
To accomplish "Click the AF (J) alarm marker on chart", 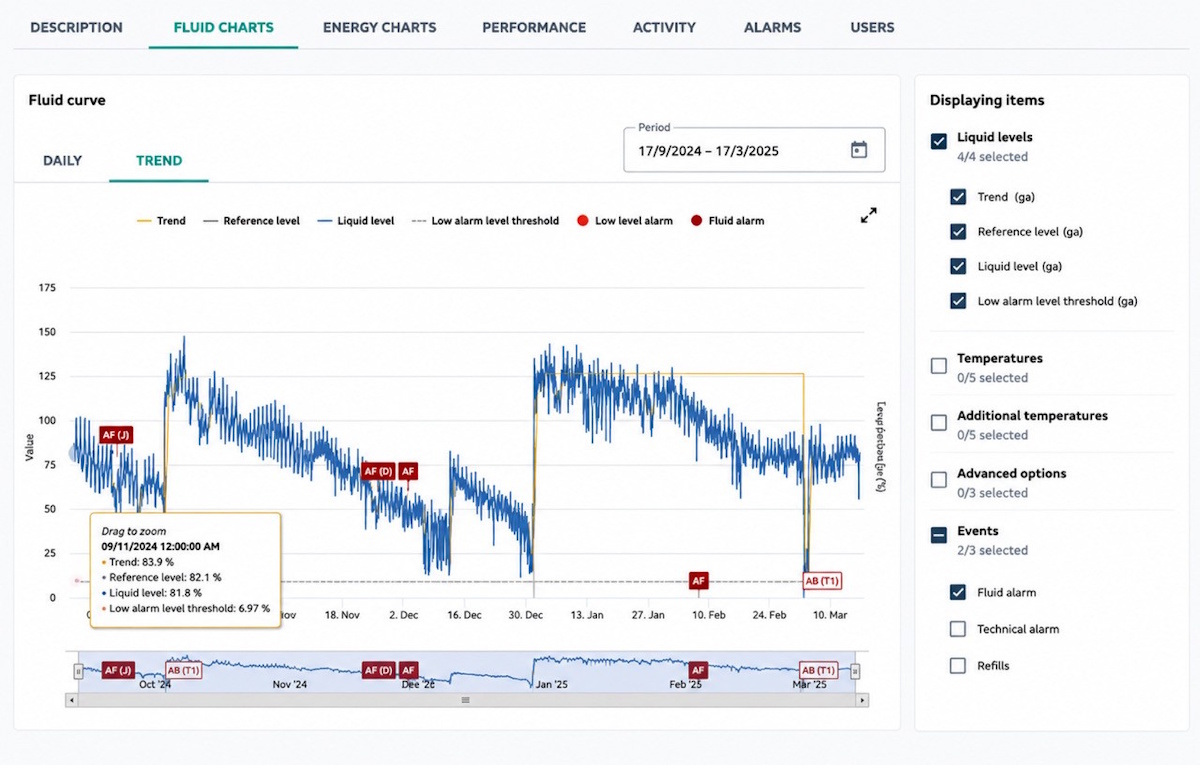I will point(116,434).
